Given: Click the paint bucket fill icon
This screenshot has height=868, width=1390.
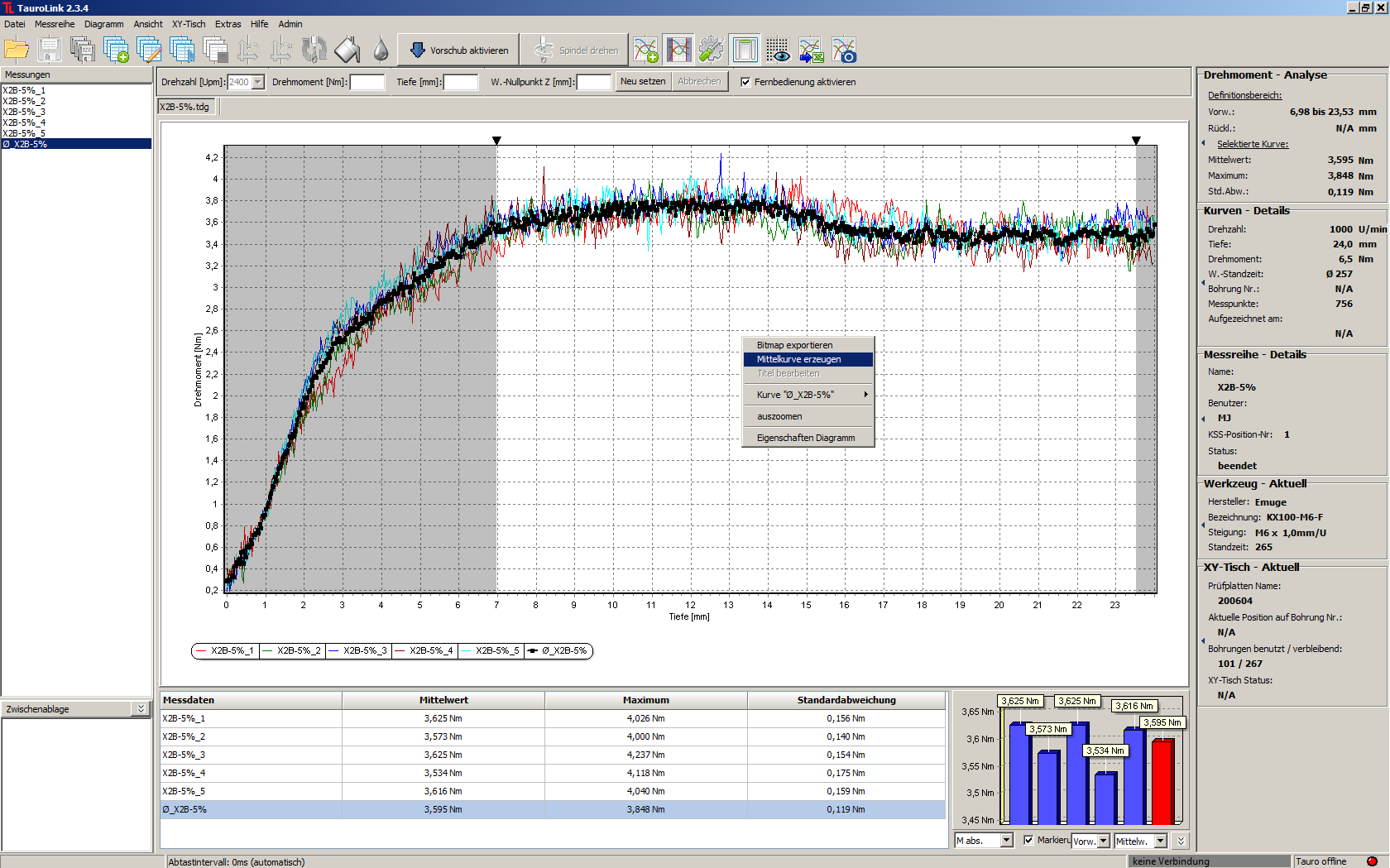Looking at the screenshot, I should point(347,50).
